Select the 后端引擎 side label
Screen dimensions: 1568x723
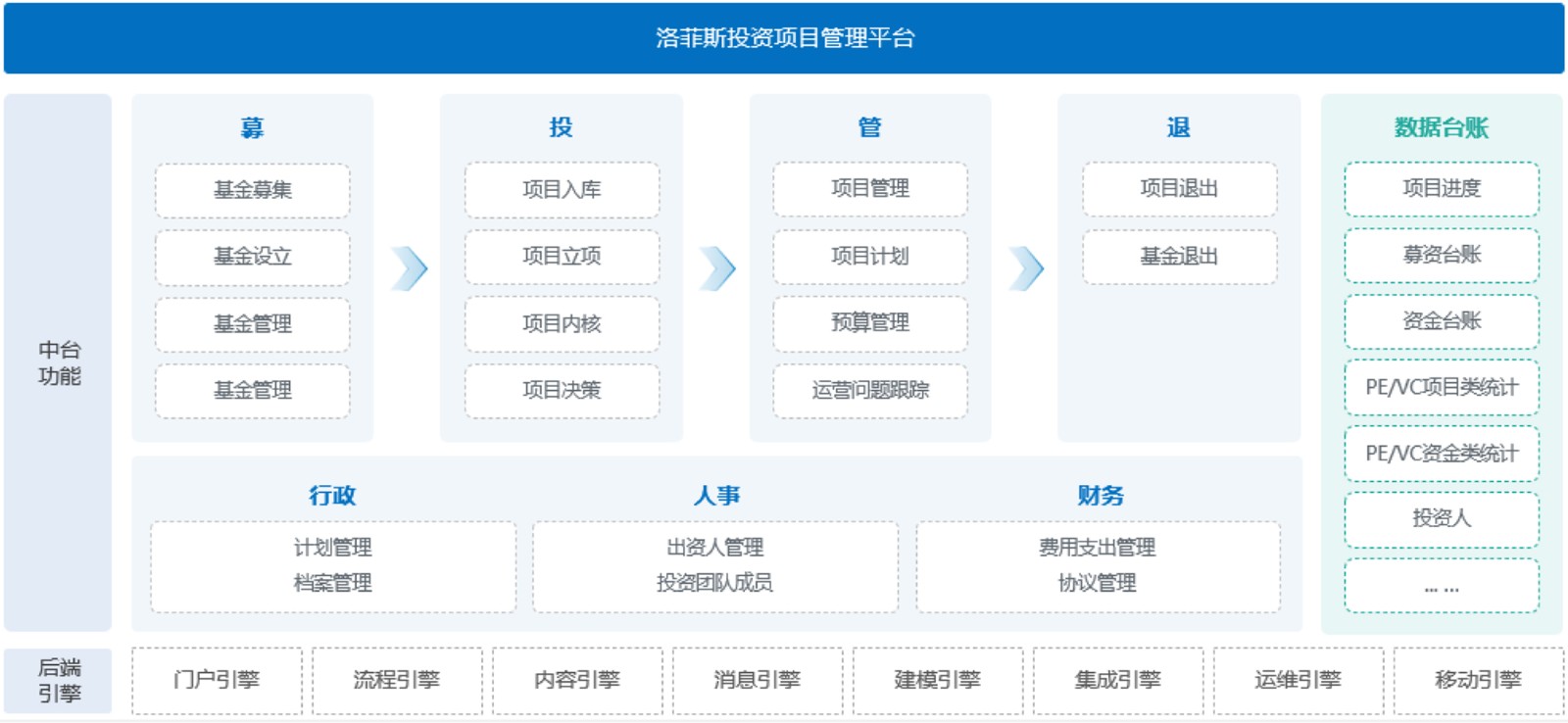(59, 681)
